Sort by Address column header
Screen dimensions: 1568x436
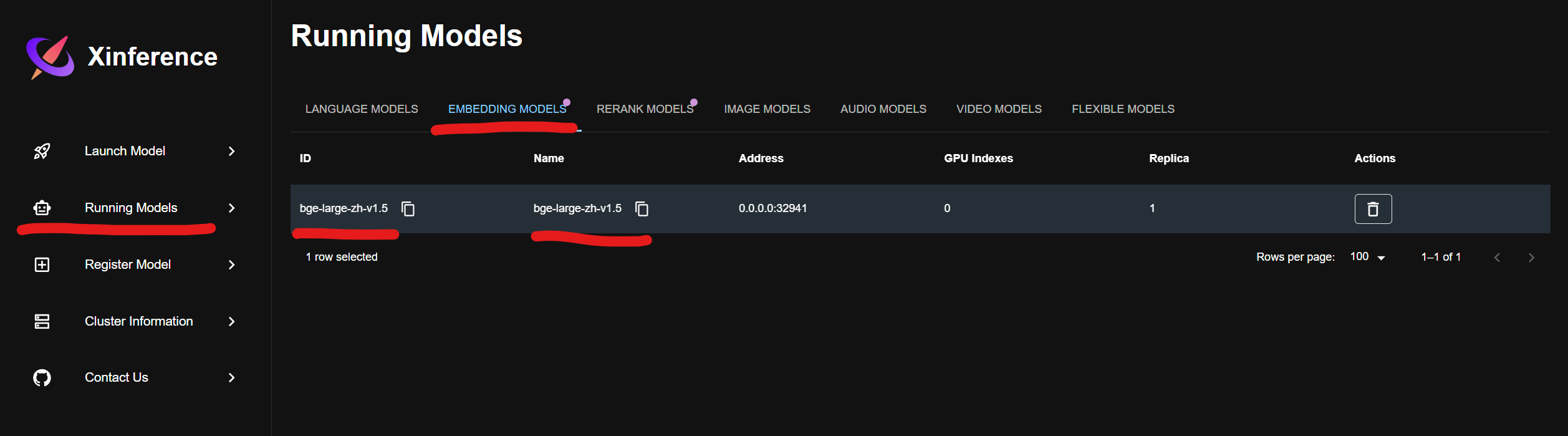(x=761, y=158)
